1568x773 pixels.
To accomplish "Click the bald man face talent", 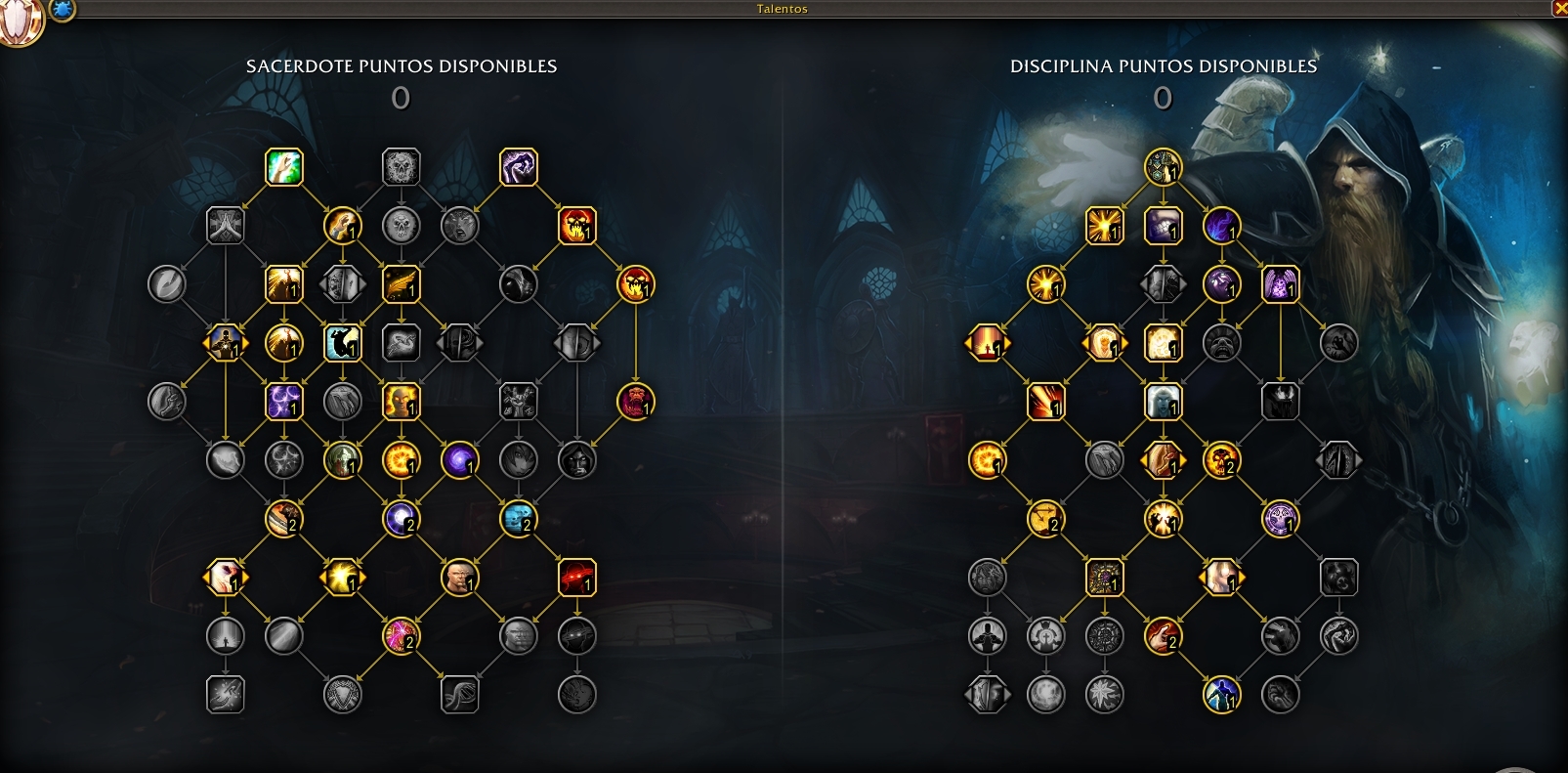I will [x=460, y=578].
